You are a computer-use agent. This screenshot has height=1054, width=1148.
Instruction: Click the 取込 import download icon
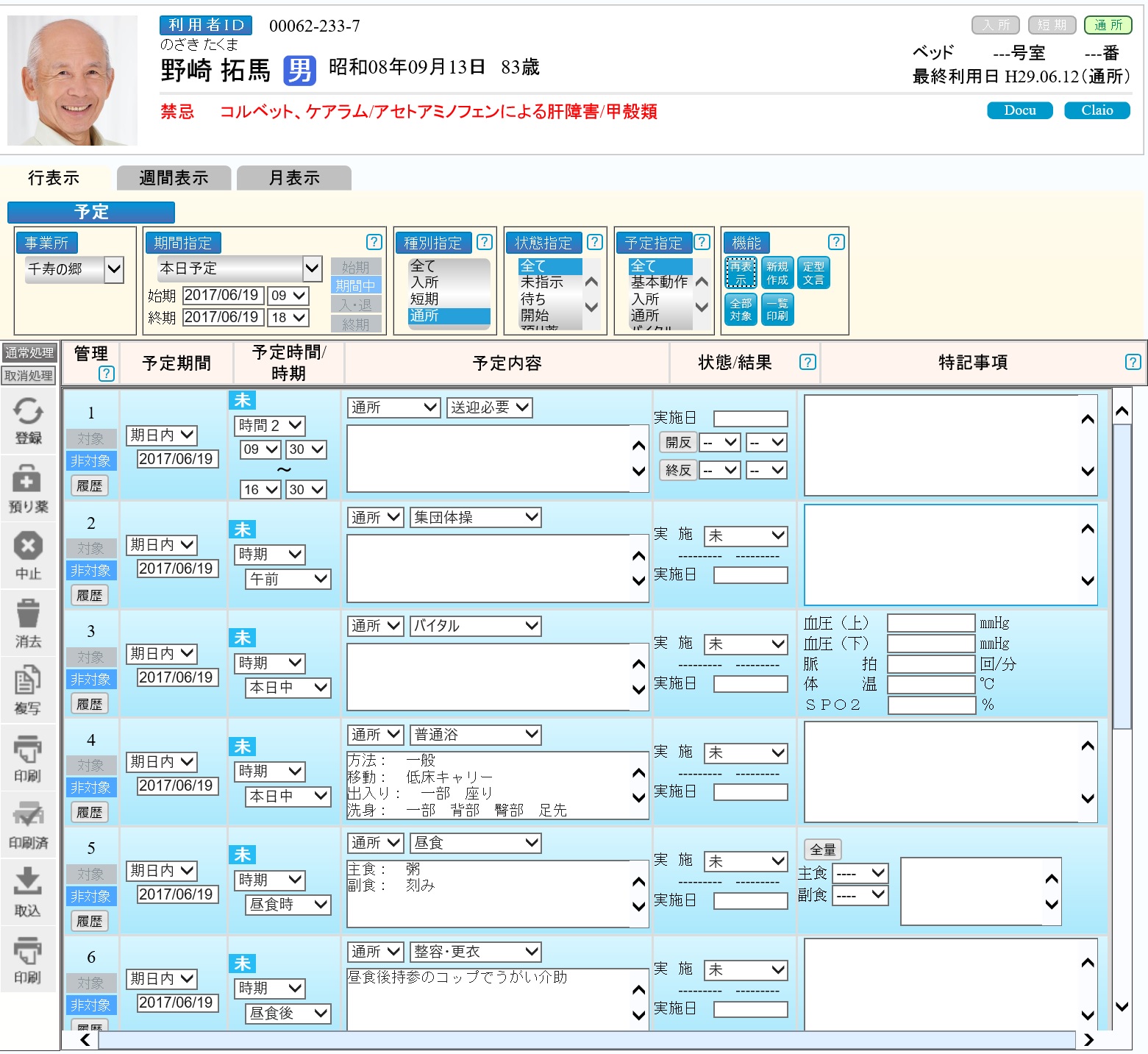[x=28, y=891]
